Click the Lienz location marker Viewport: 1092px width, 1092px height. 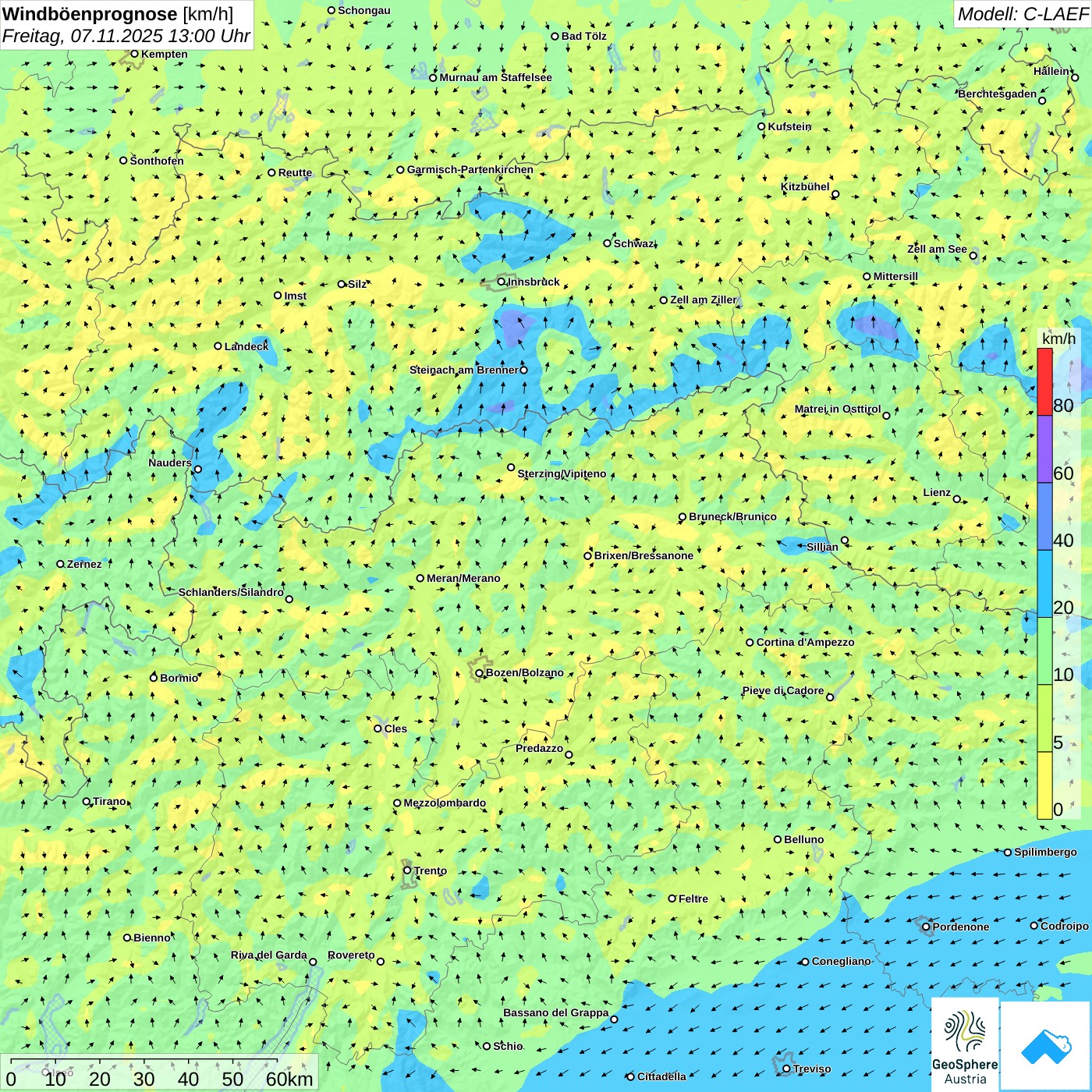[x=957, y=499]
